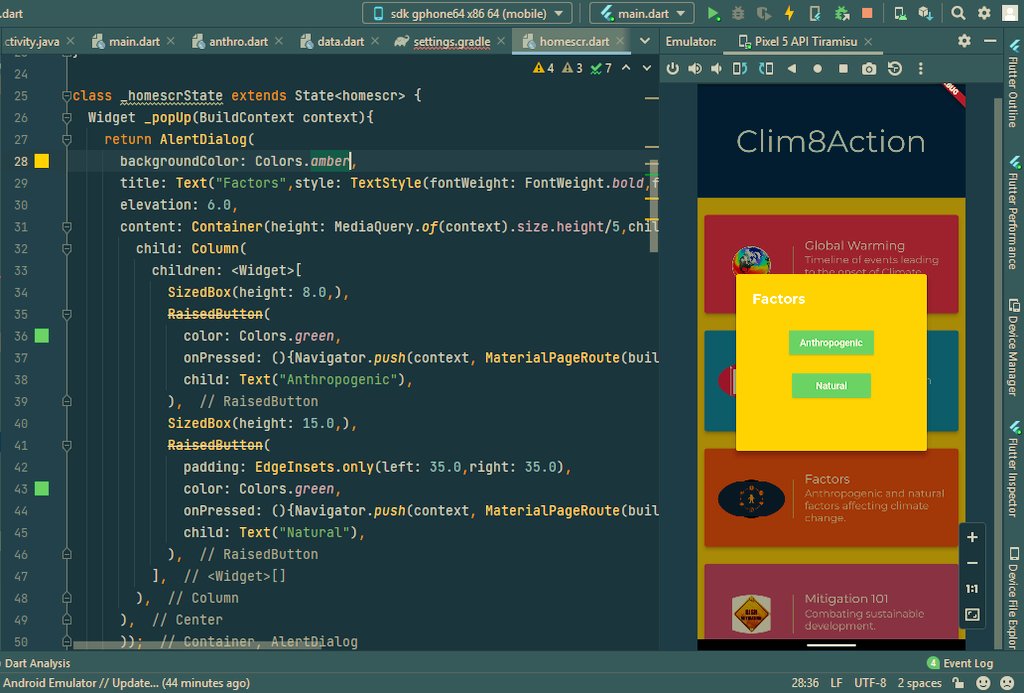Viewport: 1024px width, 693px height.
Task: Zoom out emulator minus button
Action: click(972, 563)
